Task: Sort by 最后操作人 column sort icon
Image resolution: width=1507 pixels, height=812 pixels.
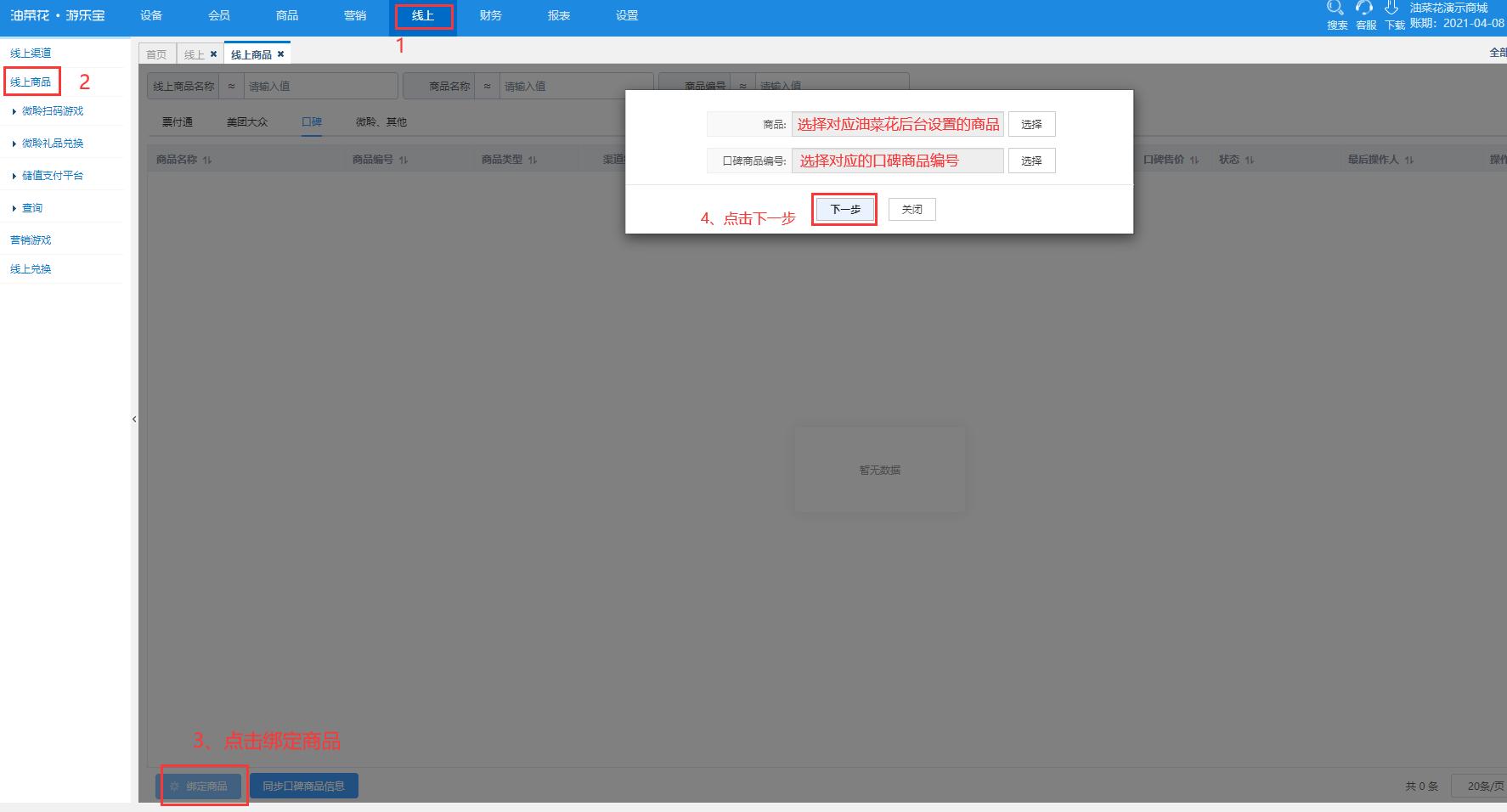Action: click(1409, 160)
